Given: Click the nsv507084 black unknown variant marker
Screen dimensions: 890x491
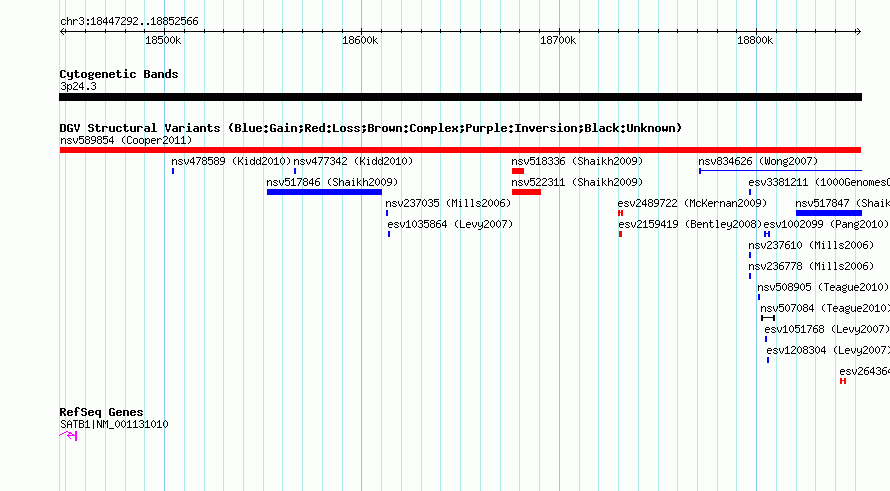Looking at the screenshot, I should (768, 318).
